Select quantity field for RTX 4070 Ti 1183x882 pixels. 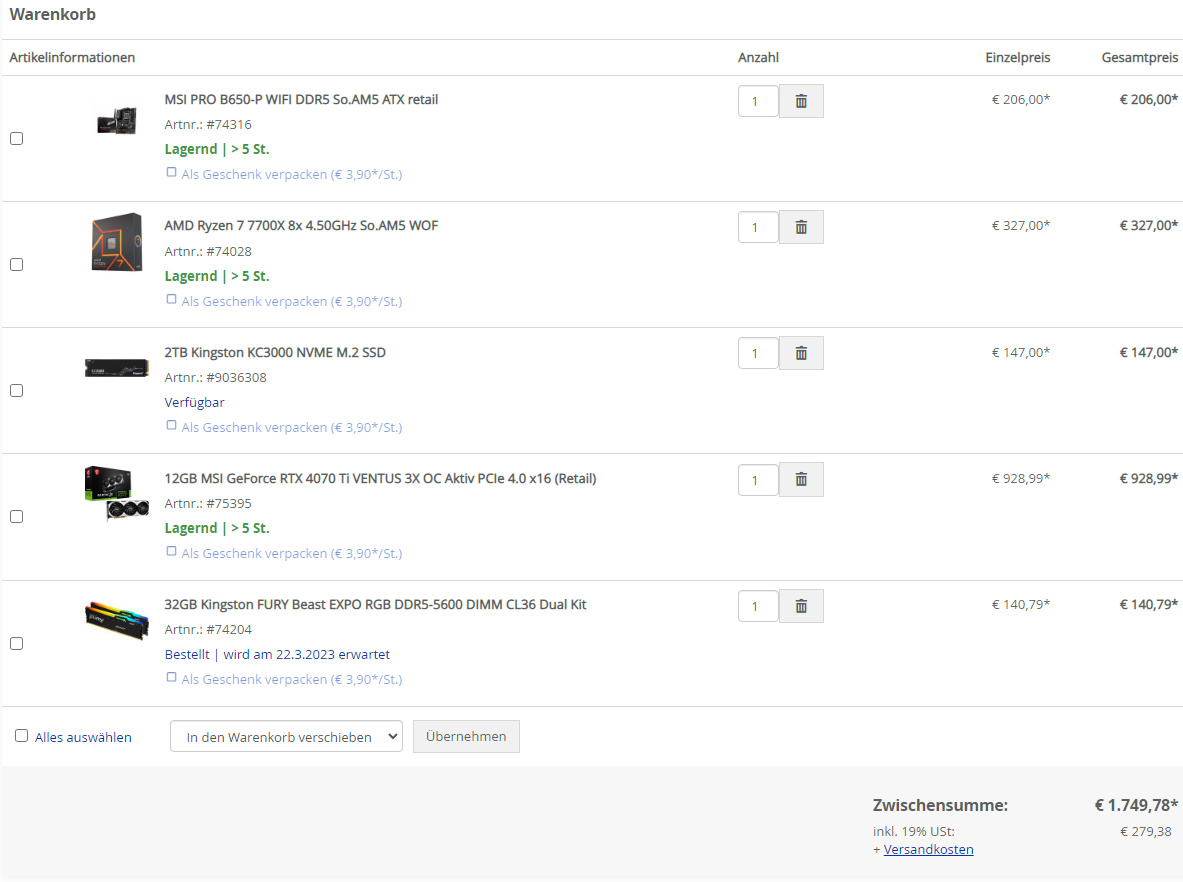[x=757, y=479]
